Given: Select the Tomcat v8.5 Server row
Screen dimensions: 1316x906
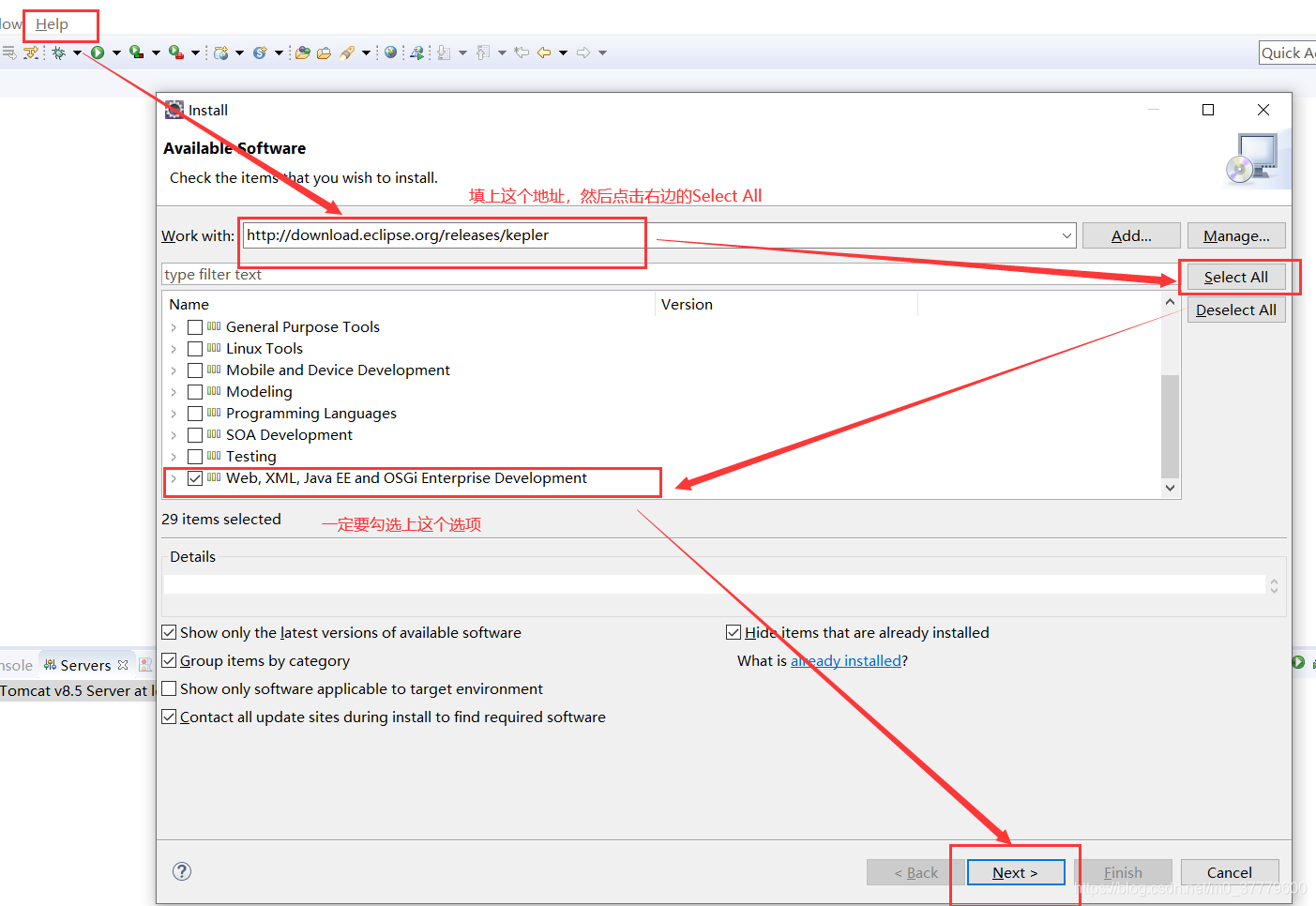Looking at the screenshot, I should point(77,690).
